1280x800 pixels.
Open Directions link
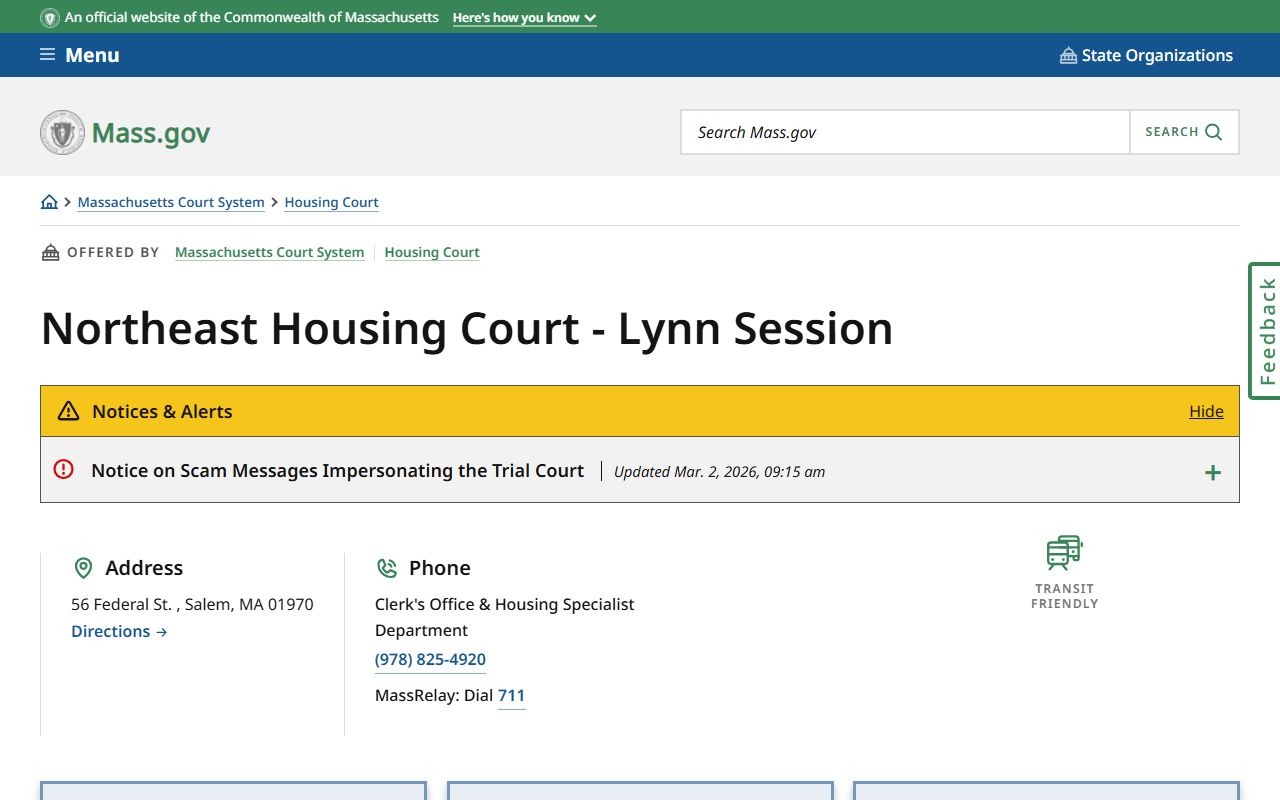(x=119, y=631)
